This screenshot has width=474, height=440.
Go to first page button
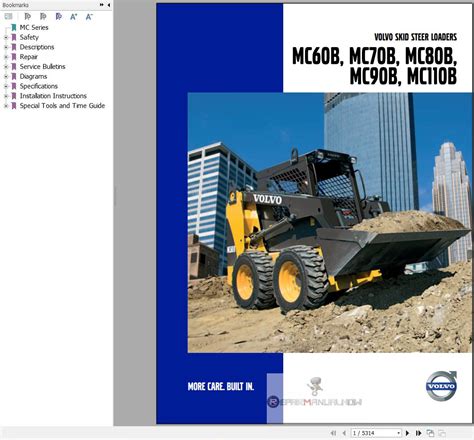coord(333,433)
